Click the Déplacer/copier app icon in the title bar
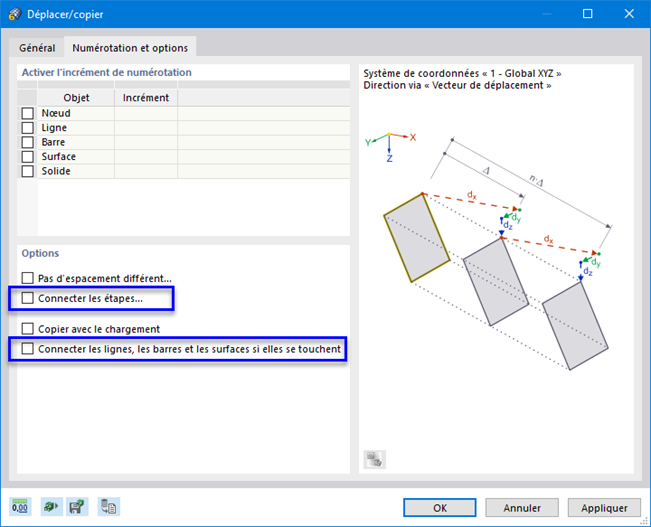Viewport: 651px width, 527px height. point(15,14)
